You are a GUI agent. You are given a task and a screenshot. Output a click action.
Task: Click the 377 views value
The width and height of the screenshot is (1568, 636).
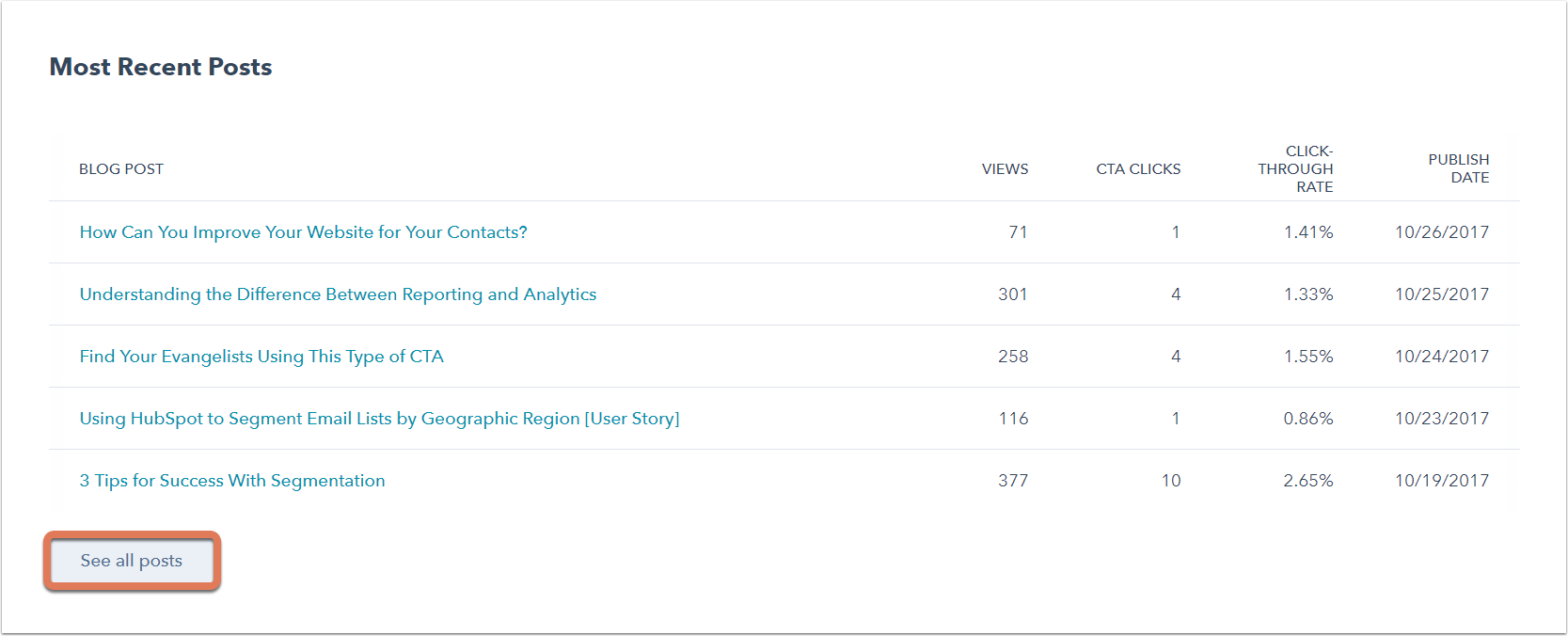pyautogui.click(x=1013, y=481)
